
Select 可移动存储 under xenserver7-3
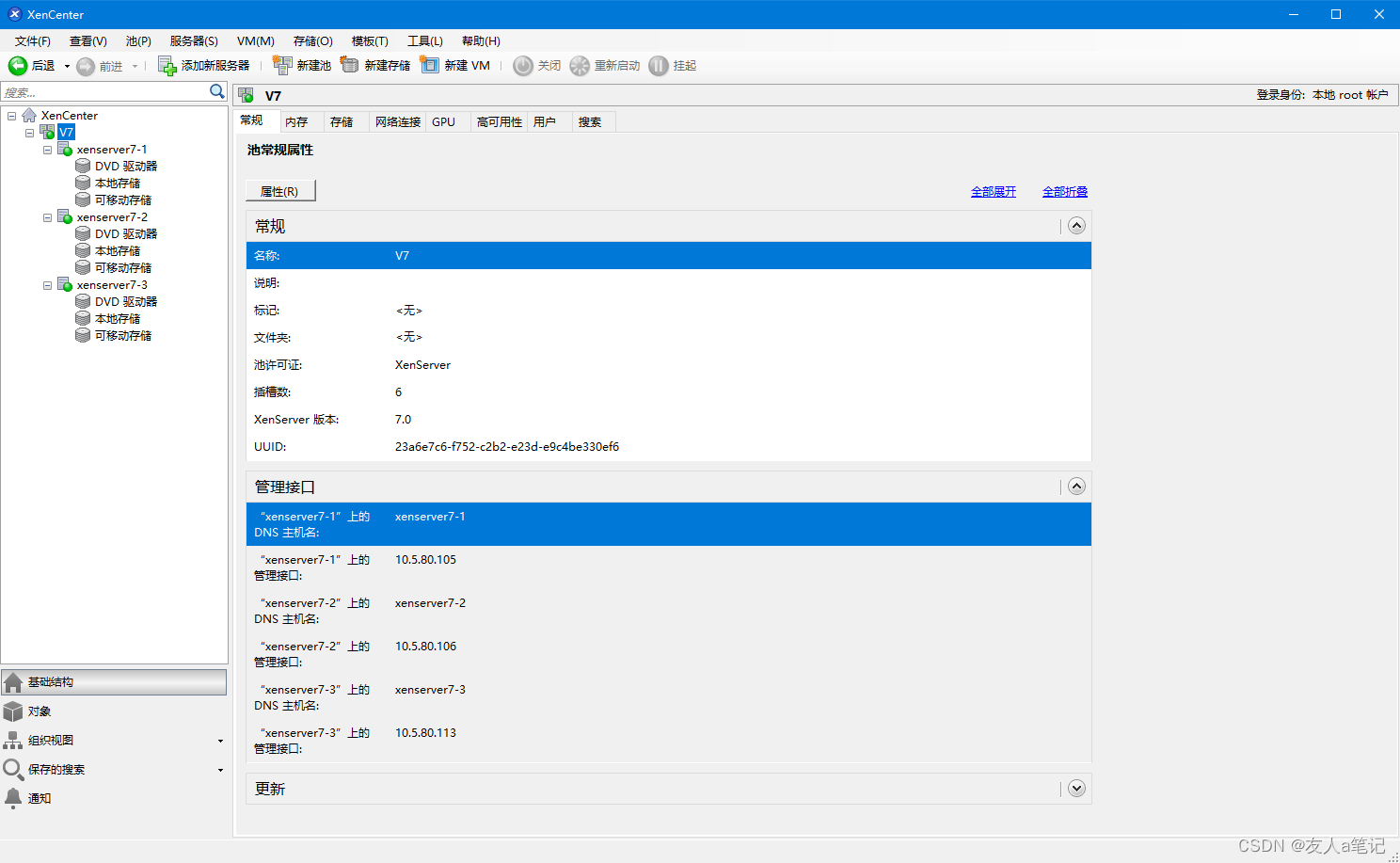pyautogui.click(x=123, y=335)
